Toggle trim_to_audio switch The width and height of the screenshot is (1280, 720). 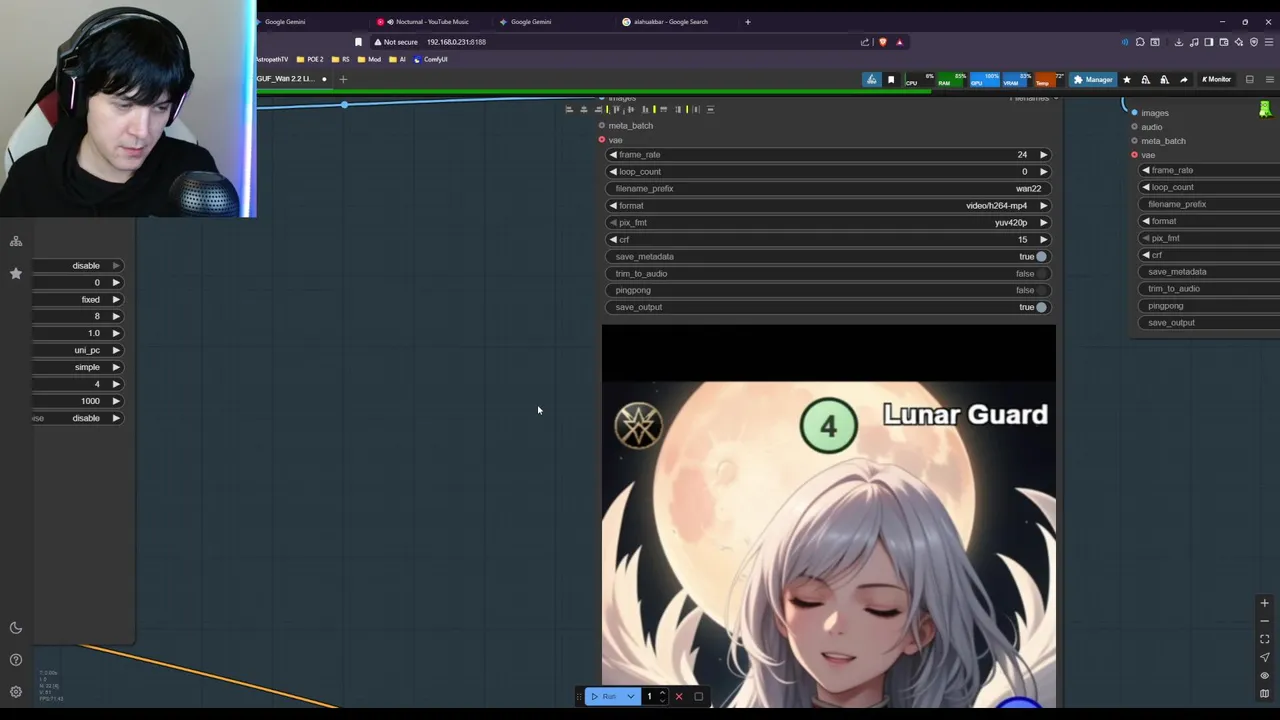pos(1041,274)
